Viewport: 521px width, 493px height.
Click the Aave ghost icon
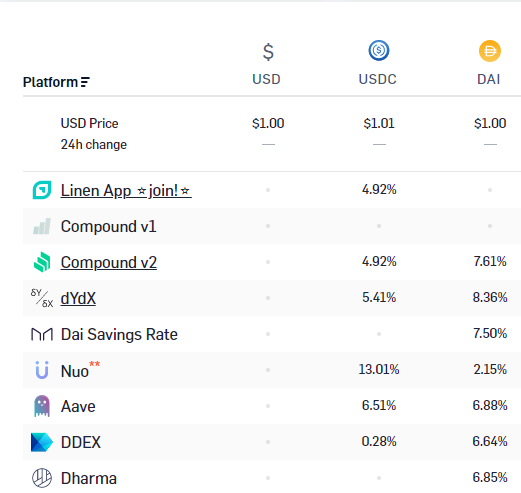[42, 406]
